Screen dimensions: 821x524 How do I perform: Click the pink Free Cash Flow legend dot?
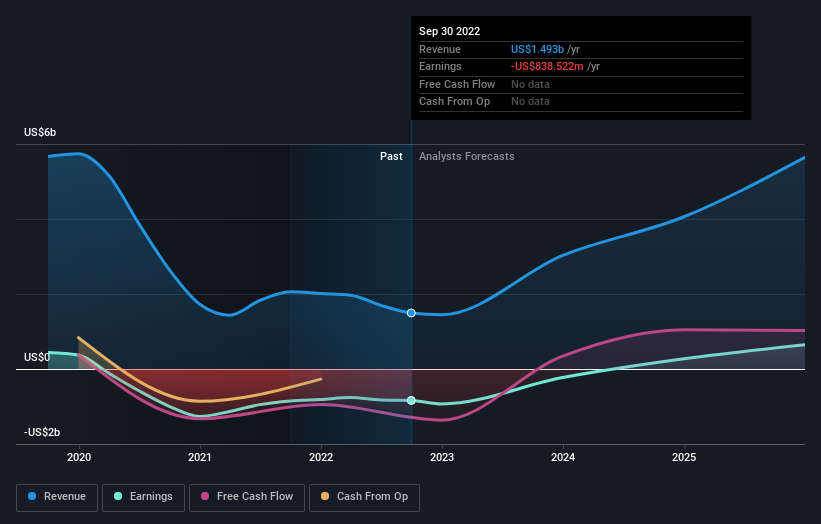(205, 496)
